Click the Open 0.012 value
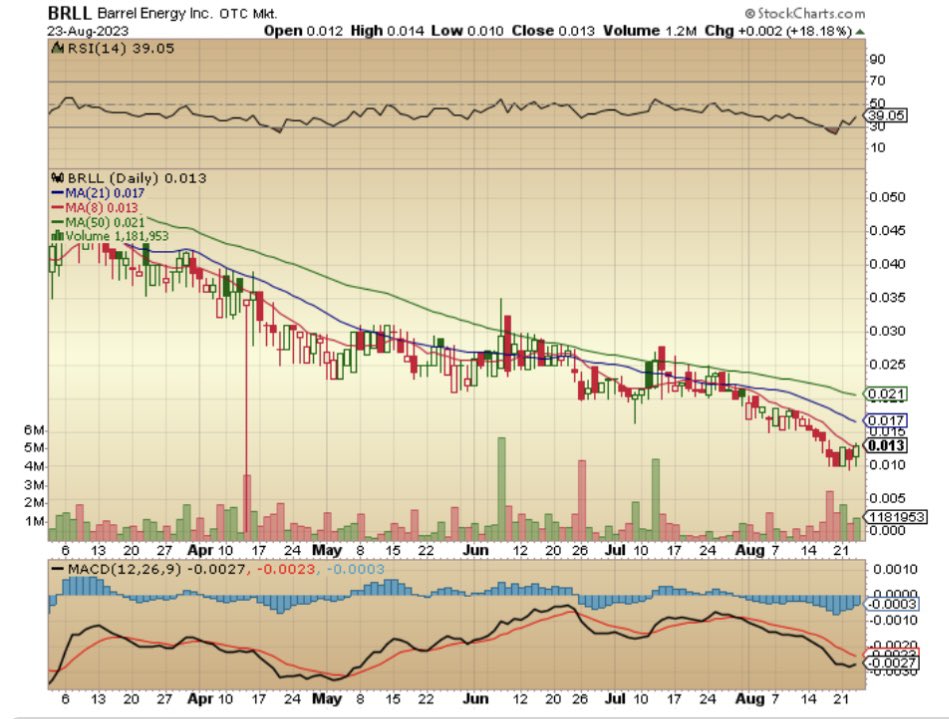The image size is (949, 719). (303, 31)
